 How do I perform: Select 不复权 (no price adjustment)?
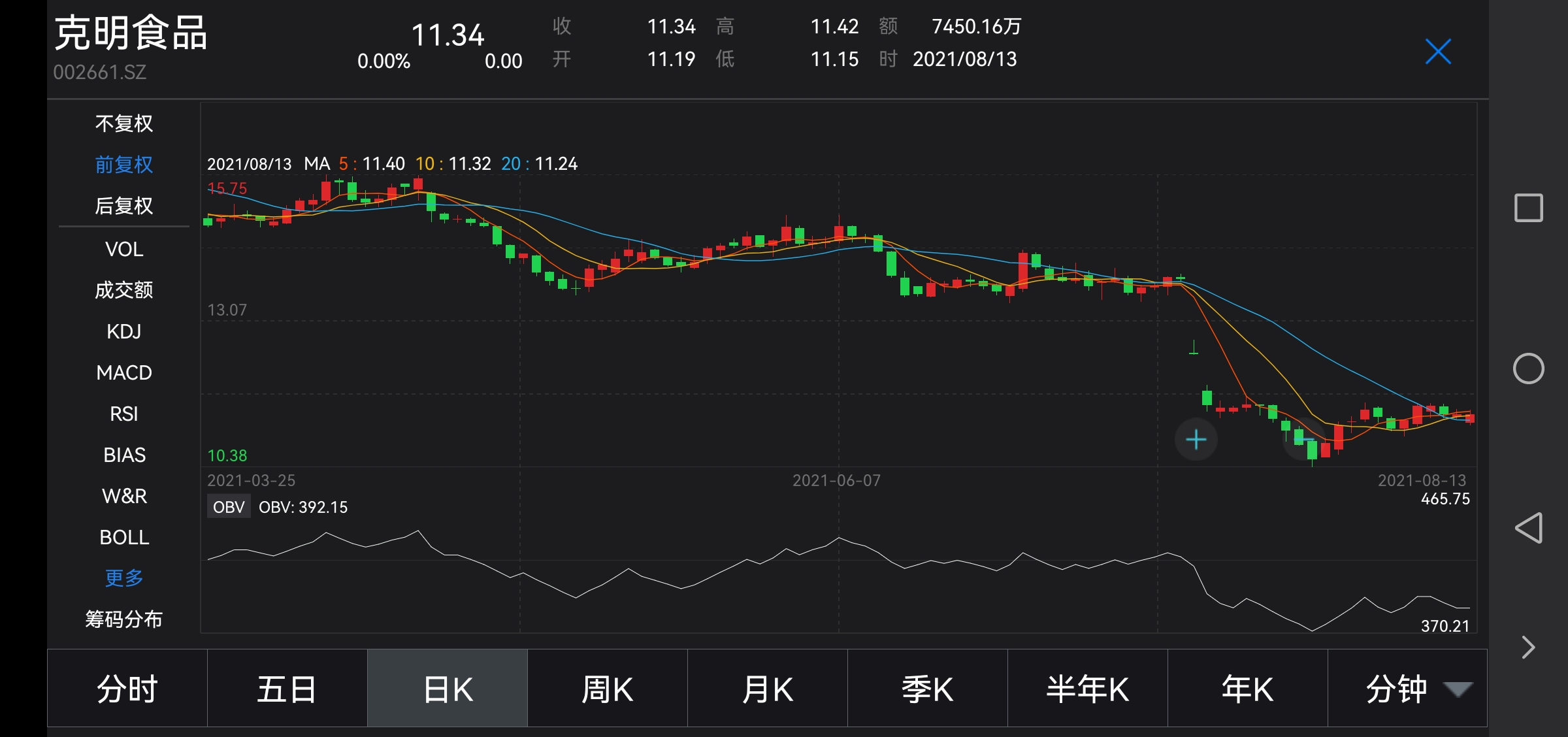click(x=124, y=123)
